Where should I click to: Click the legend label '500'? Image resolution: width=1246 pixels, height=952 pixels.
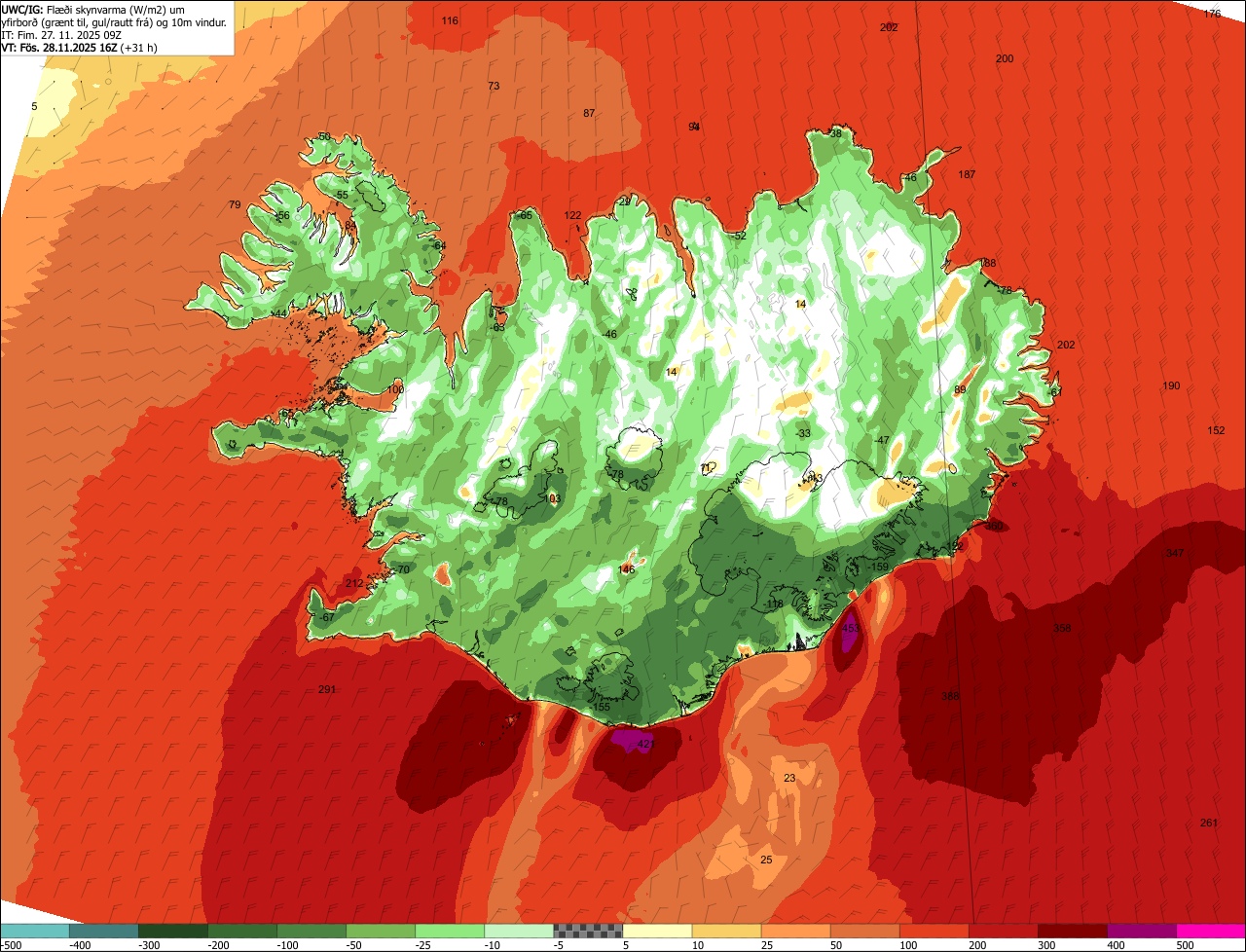(x=1185, y=945)
